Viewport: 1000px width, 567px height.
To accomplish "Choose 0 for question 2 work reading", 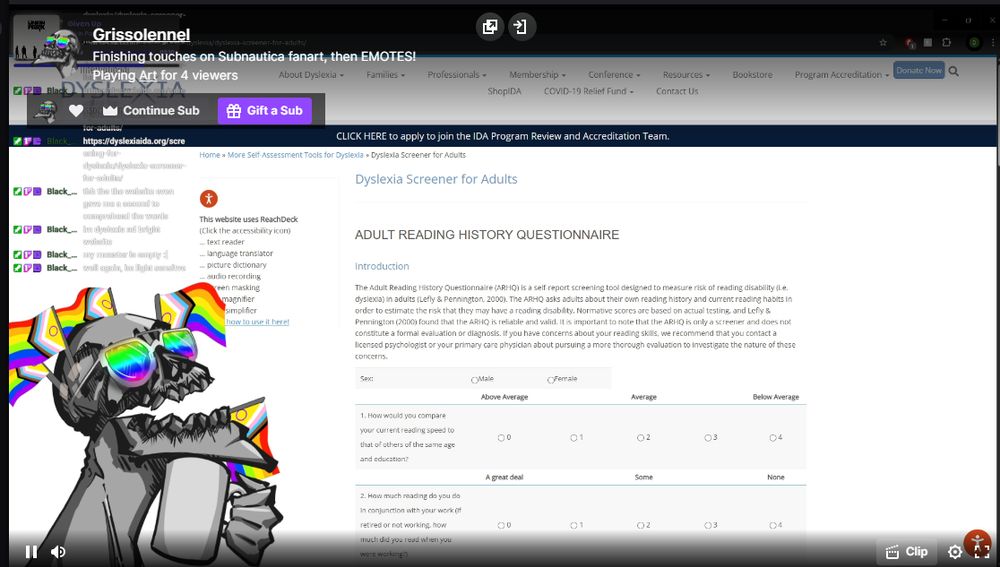I will 501,526.
